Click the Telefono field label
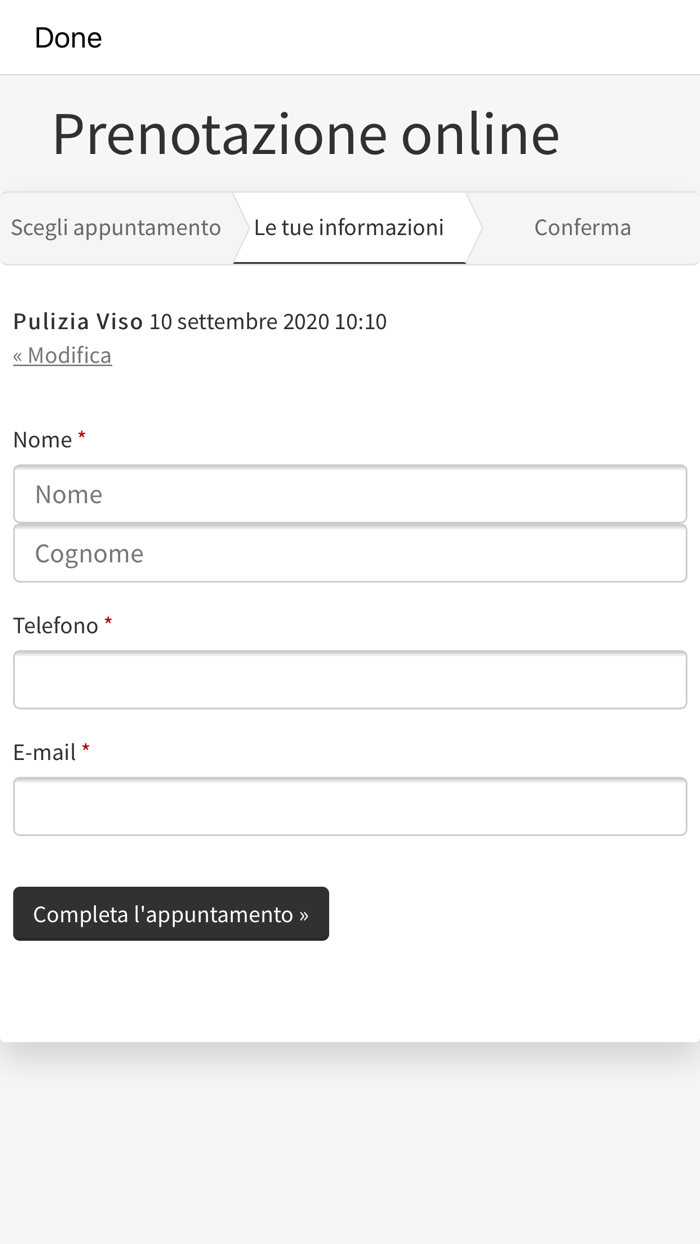 [x=55, y=626]
